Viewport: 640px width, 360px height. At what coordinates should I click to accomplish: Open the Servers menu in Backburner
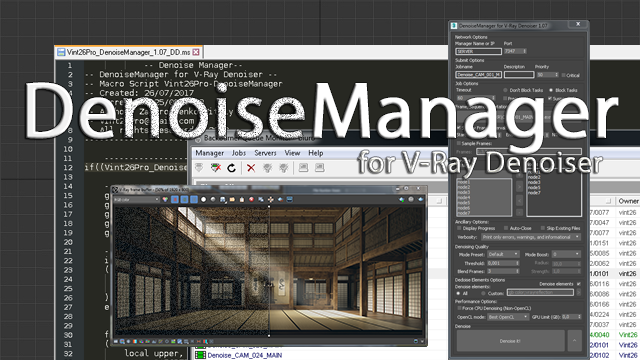pos(265,153)
